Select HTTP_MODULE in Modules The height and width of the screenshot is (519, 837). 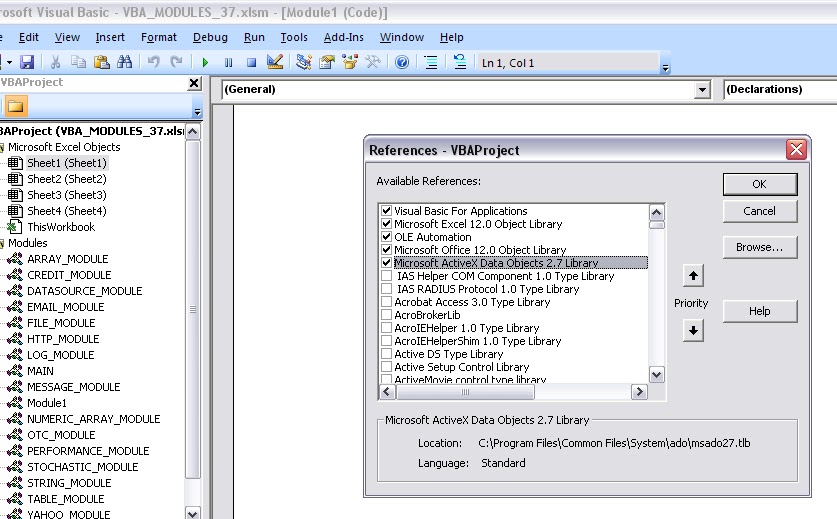[x=63, y=339]
